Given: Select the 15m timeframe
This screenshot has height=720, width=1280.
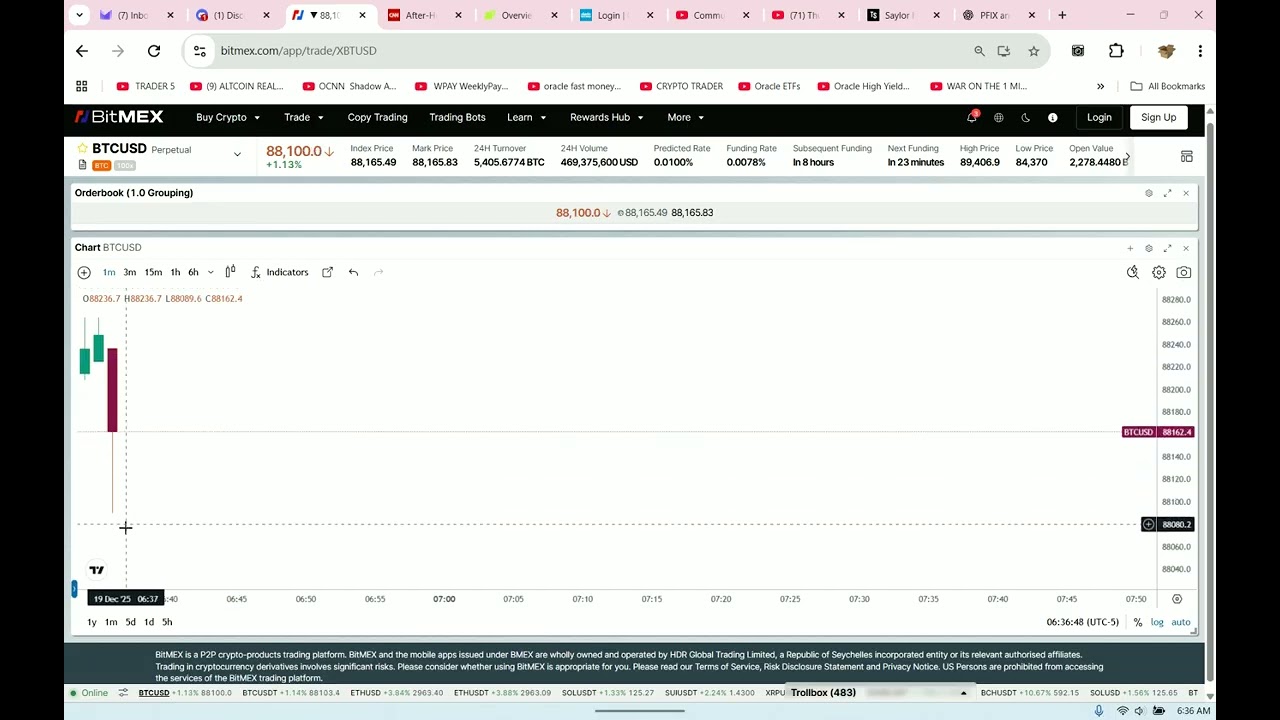Looking at the screenshot, I should pos(153,272).
